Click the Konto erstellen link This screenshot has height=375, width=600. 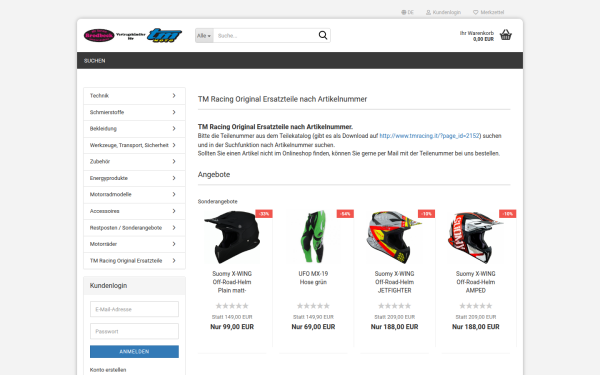(108, 370)
